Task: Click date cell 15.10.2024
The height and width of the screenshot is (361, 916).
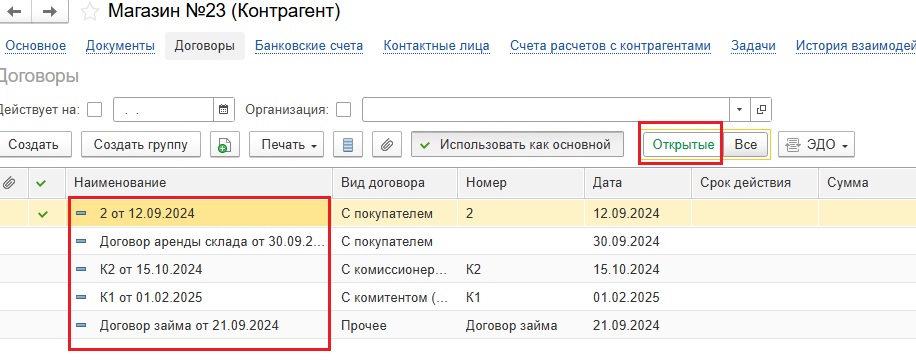Action: 638,269
